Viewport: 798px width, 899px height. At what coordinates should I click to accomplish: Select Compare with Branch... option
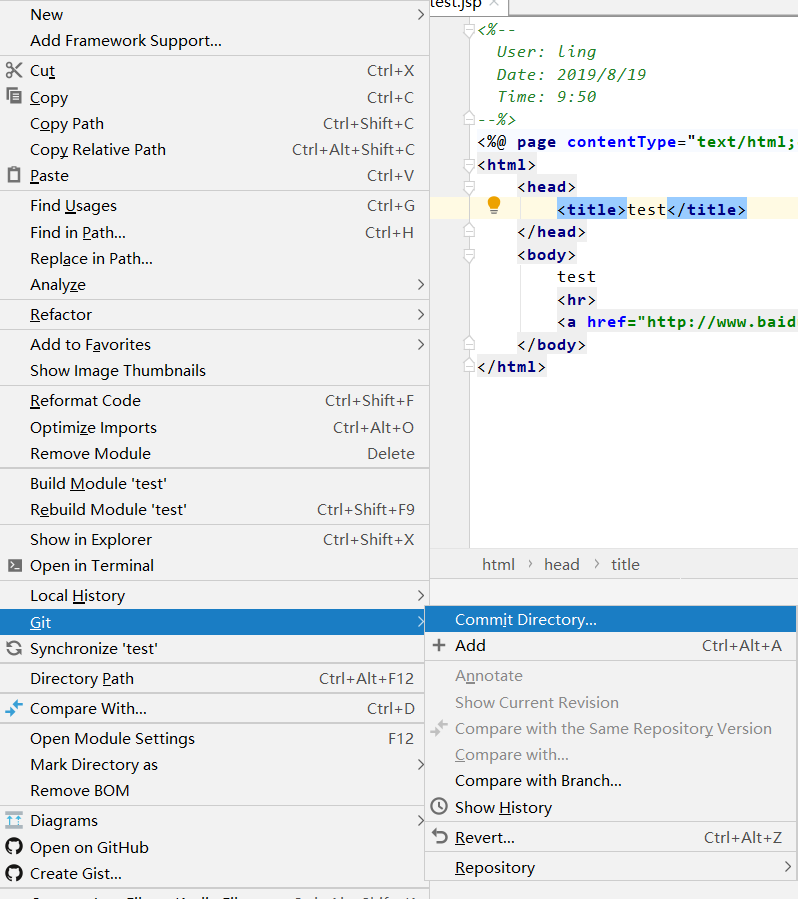tap(538, 781)
